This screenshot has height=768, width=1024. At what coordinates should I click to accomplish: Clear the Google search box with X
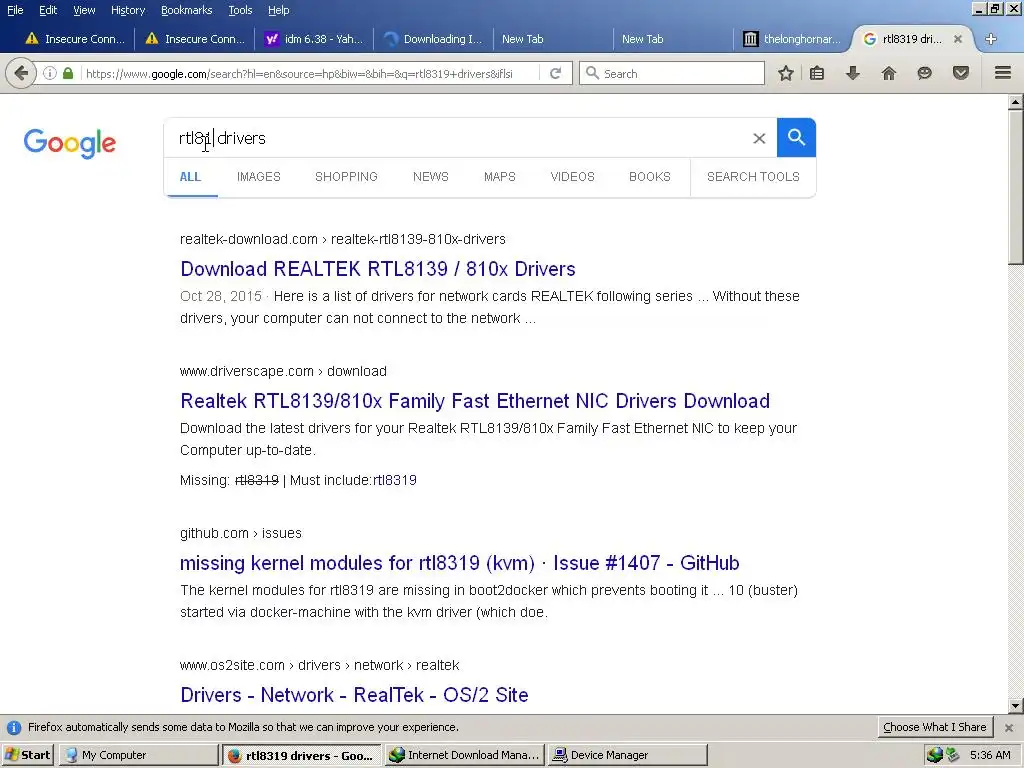click(x=759, y=138)
